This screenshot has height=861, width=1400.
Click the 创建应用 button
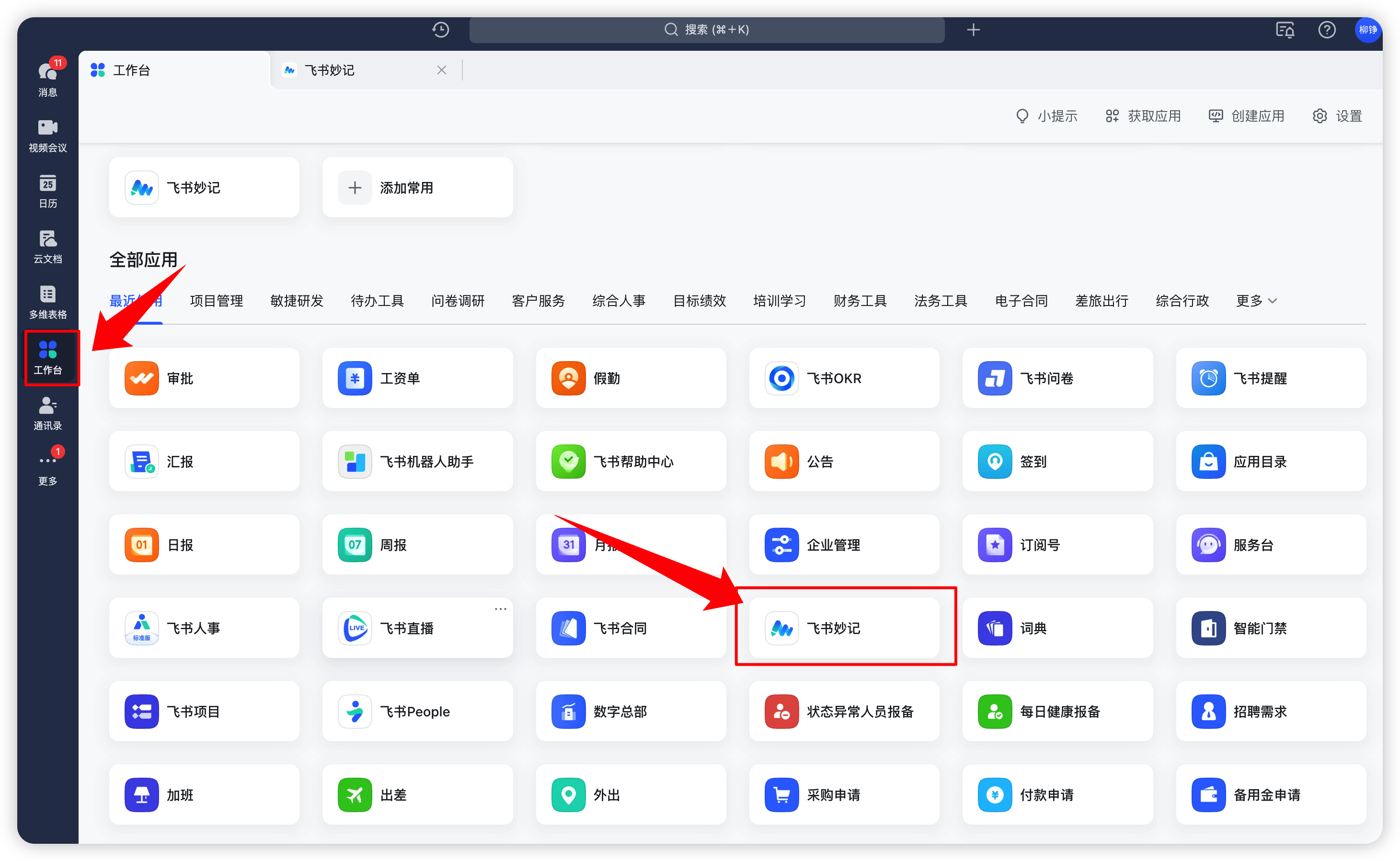[x=1247, y=116]
